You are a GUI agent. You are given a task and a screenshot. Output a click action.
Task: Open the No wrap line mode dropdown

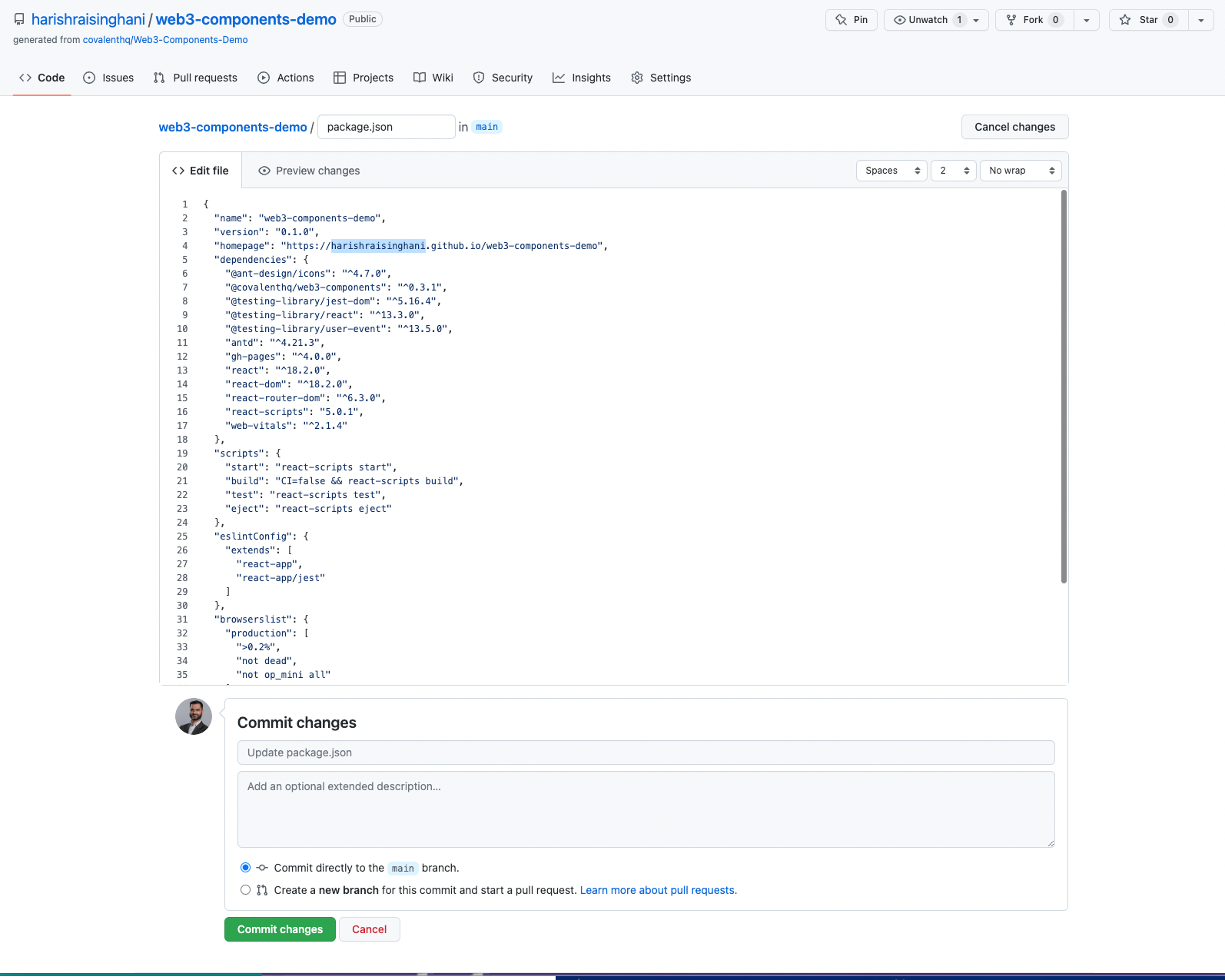(x=1021, y=171)
